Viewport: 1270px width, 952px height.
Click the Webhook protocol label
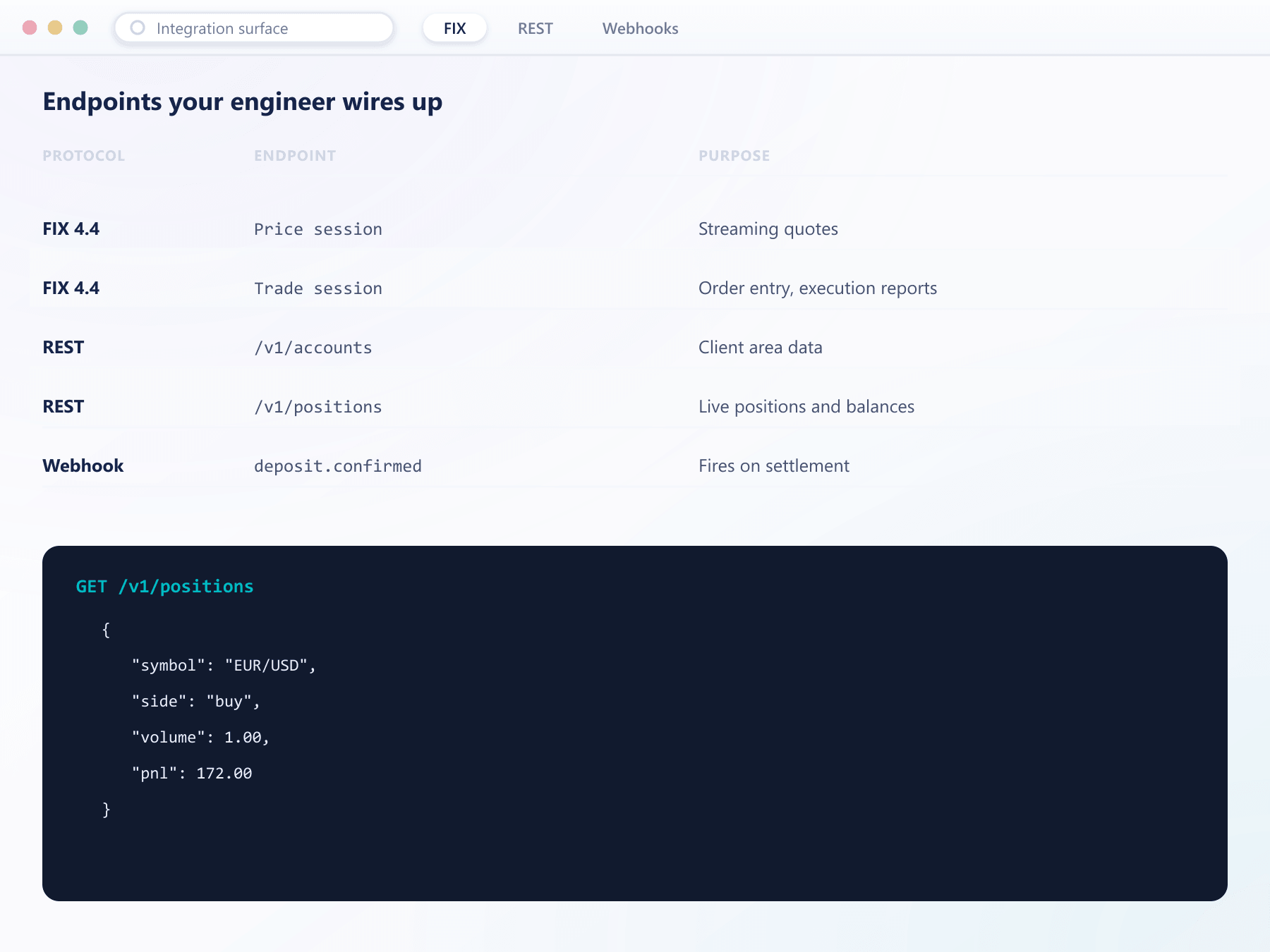(x=83, y=466)
